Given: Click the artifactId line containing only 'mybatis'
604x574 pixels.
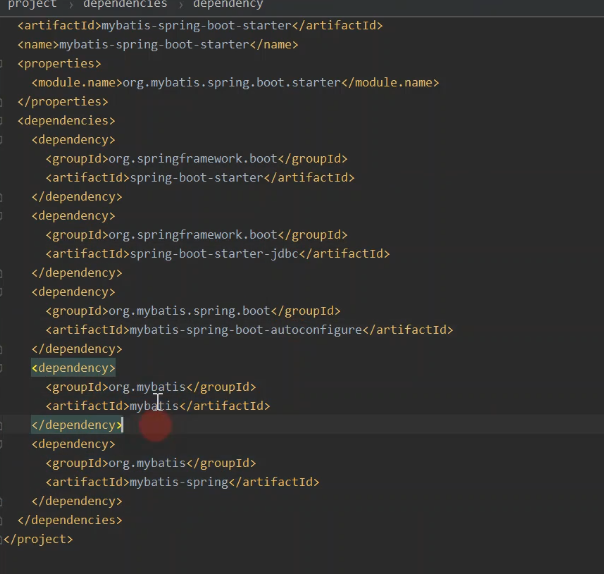Looking at the screenshot, I should [158, 406].
